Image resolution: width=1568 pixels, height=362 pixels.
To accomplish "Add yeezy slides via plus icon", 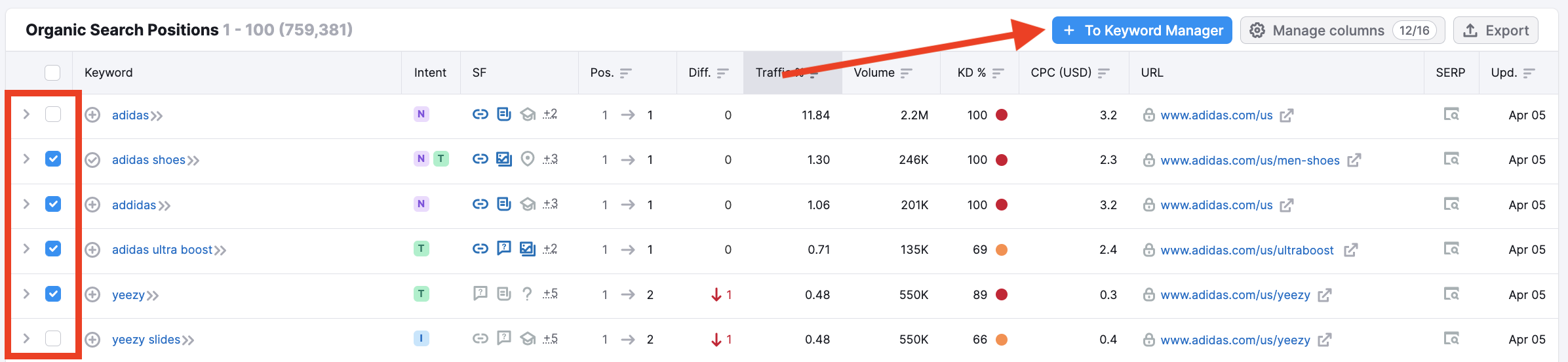I will pos(92,340).
